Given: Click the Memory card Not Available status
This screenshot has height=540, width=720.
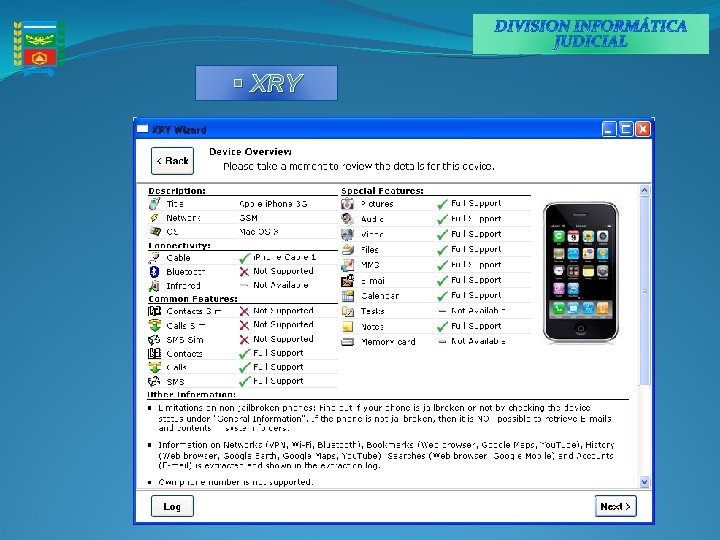Looking at the screenshot, I should [478, 341].
